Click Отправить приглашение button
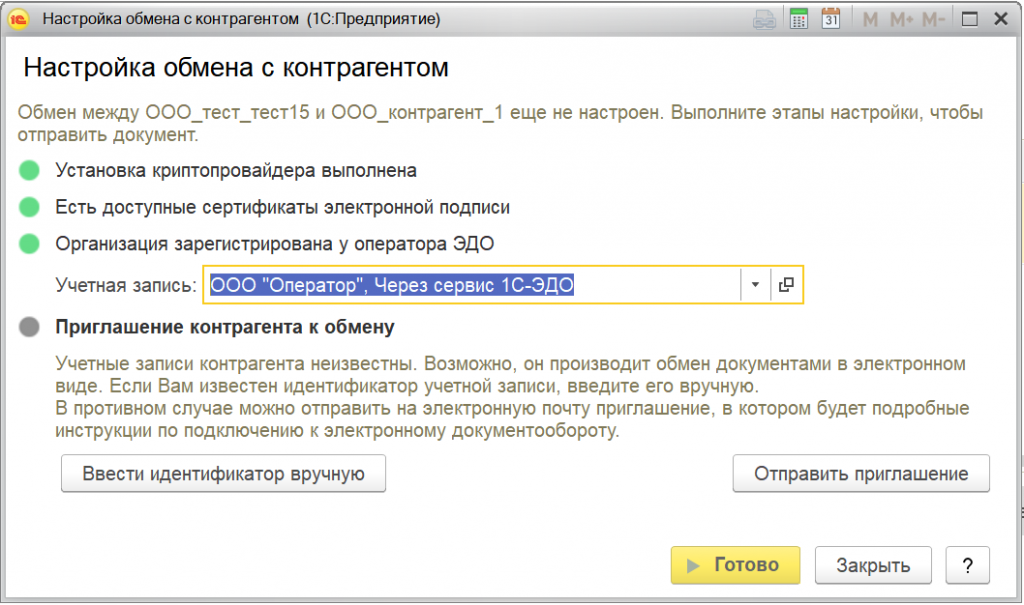 861,474
